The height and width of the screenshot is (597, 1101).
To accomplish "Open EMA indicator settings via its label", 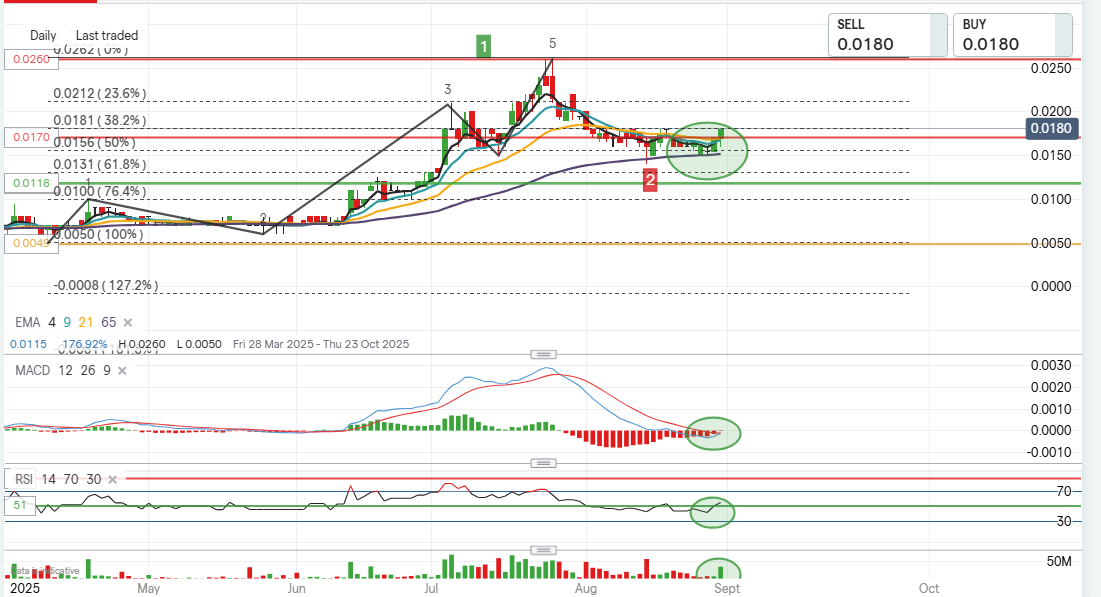I will (x=26, y=323).
